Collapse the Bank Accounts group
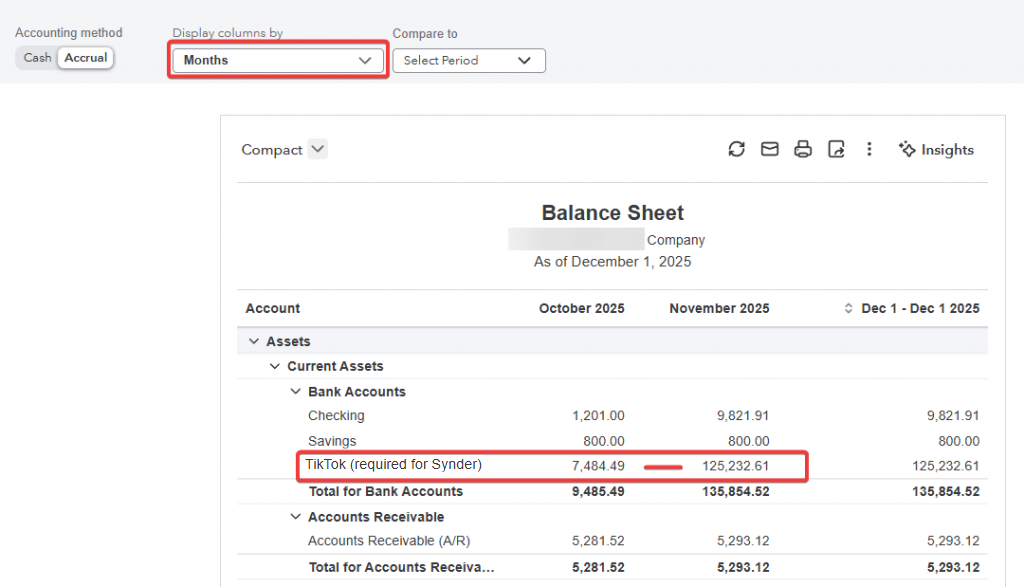 (x=295, y=392)
